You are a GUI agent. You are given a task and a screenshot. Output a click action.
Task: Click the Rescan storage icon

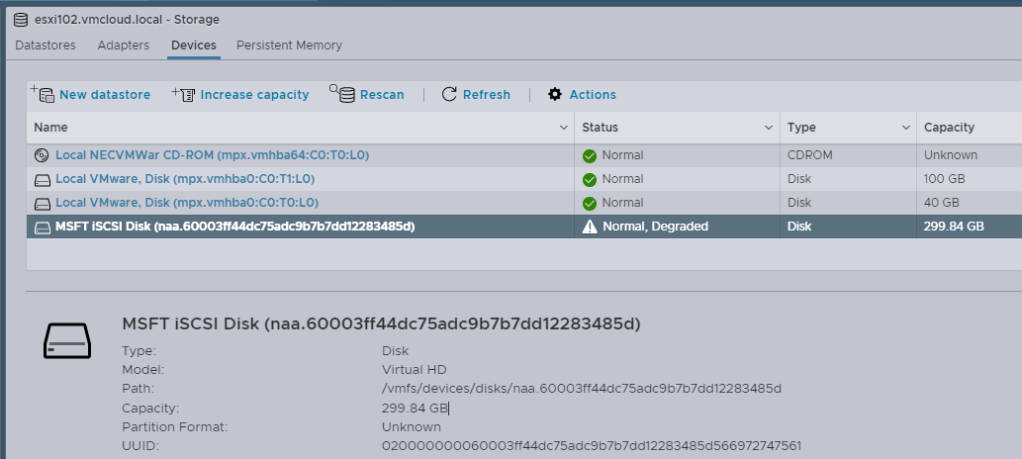coord(345,94)
